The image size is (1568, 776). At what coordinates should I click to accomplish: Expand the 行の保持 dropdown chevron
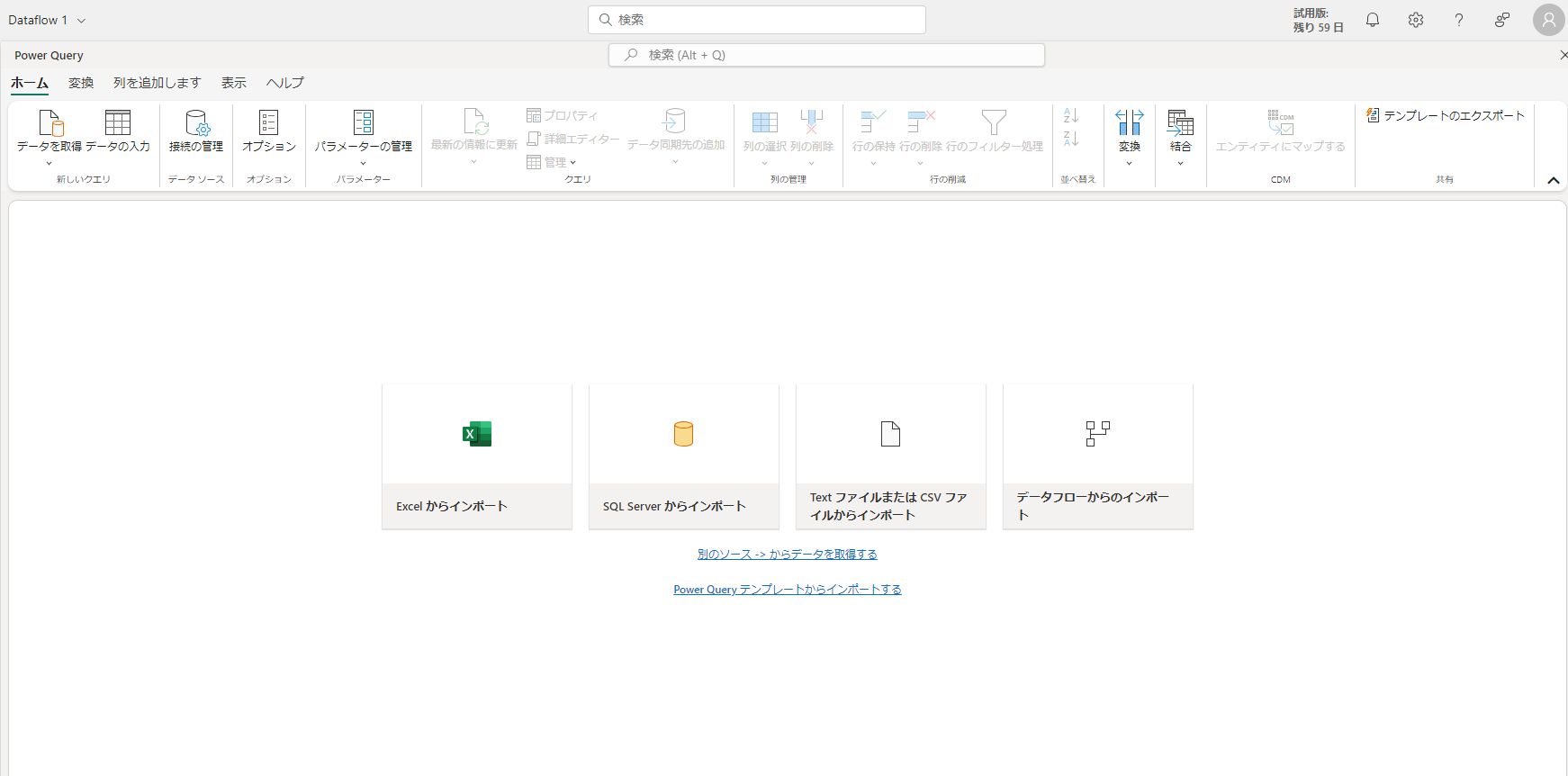point(873,164)
